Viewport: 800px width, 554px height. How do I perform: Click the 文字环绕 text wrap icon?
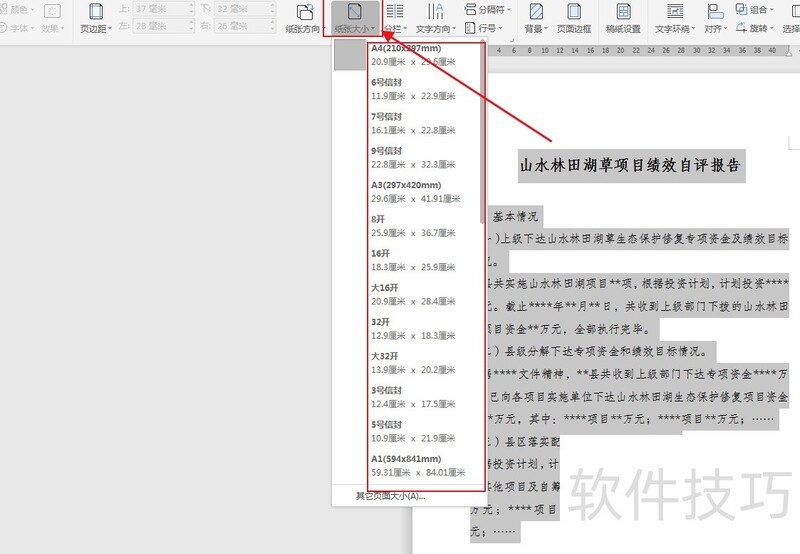pos(674,13)
